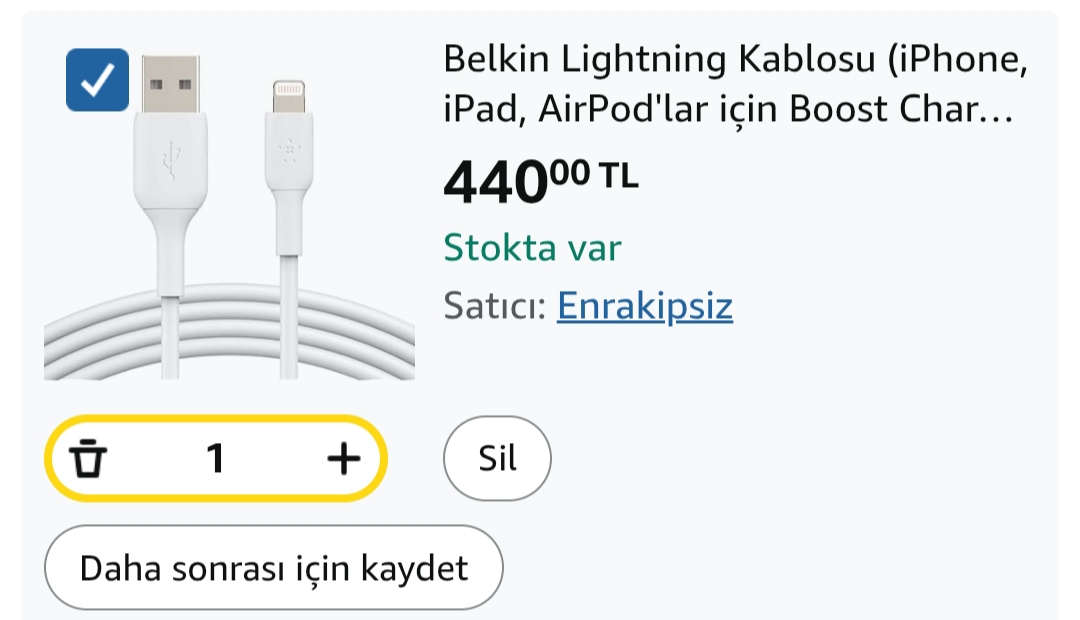Click the Belkin logo on Lightning plug
The height and width of the screenshot is (620, 1080).
point(288,152)
